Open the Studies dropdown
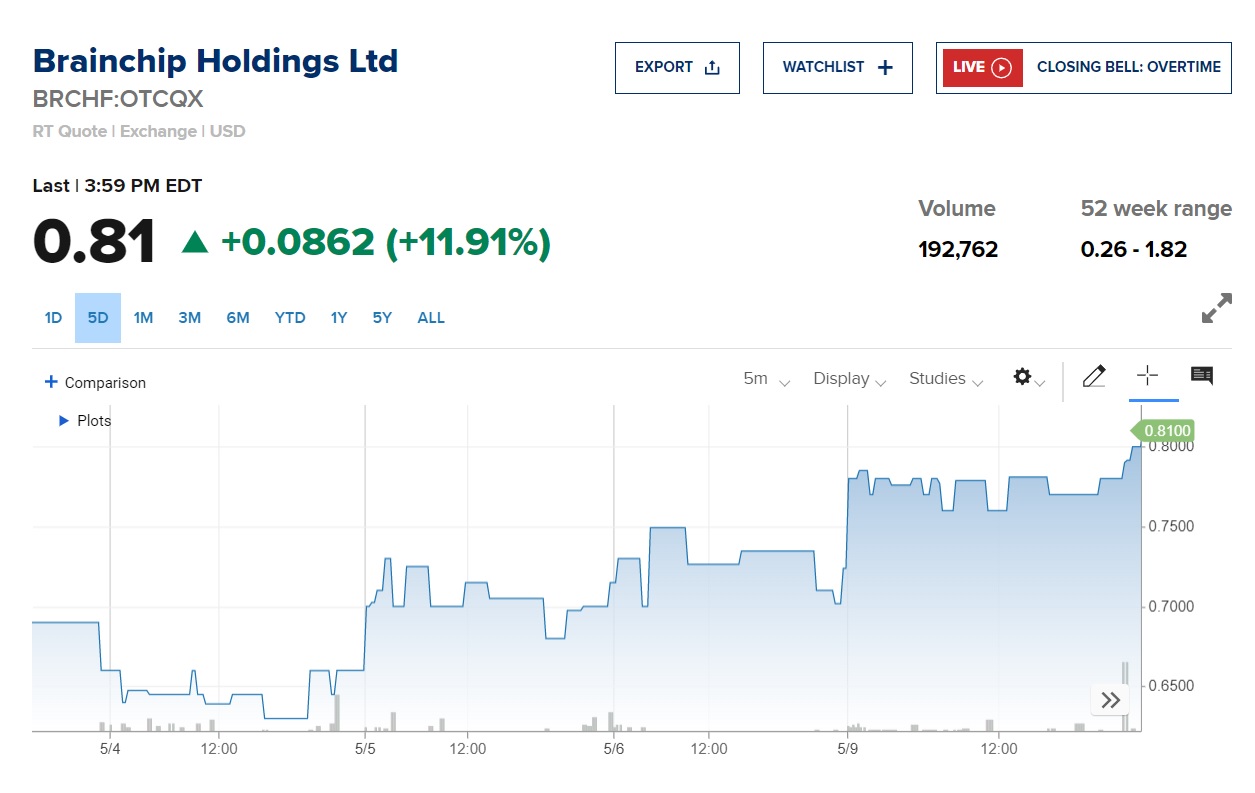 pos(946,379)
